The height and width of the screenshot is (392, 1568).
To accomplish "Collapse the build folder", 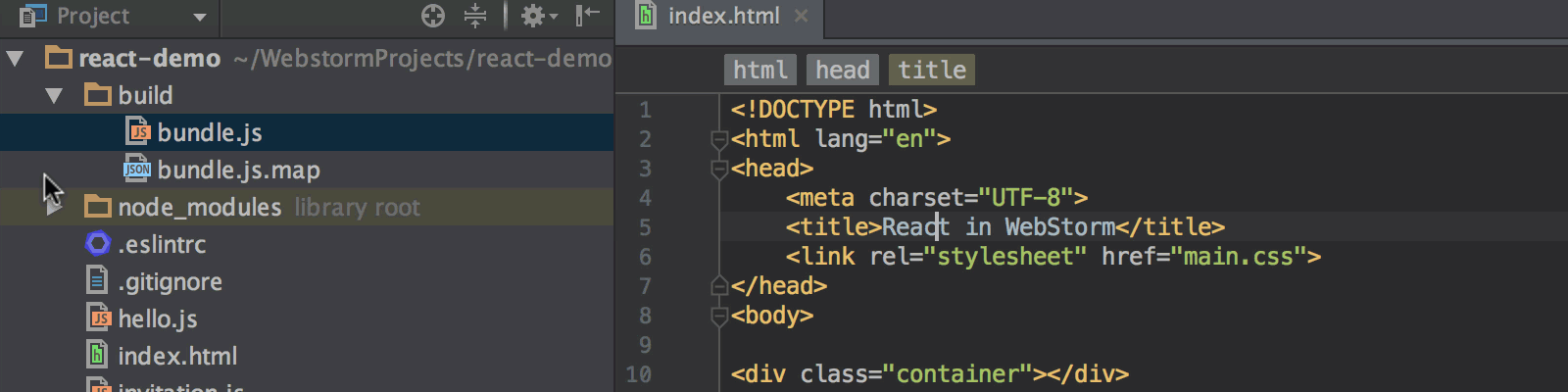I will [54, 96].
